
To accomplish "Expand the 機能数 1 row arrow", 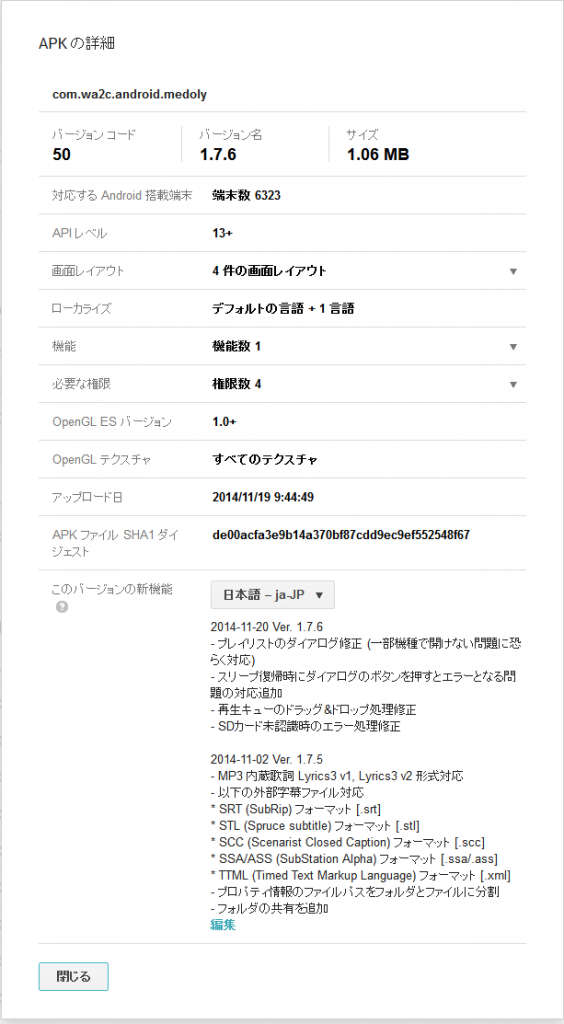I will tap(513, 346).
